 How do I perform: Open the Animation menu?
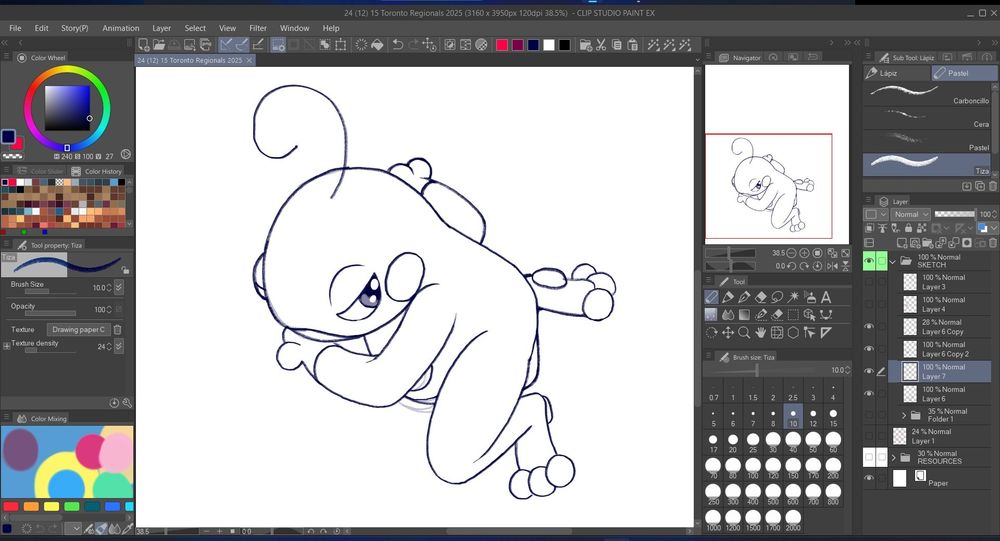121,28
